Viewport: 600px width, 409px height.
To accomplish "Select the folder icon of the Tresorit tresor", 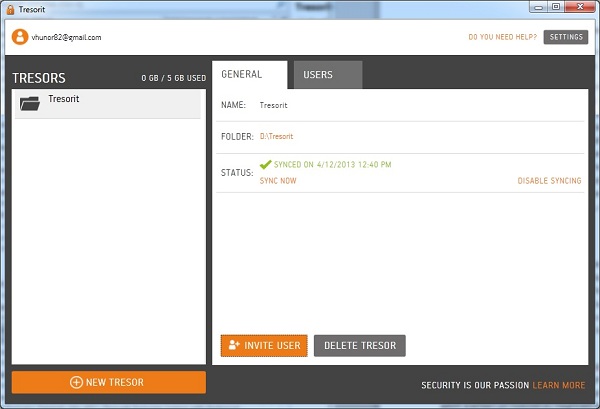I will pyautogui.click(x=30, y=102).
